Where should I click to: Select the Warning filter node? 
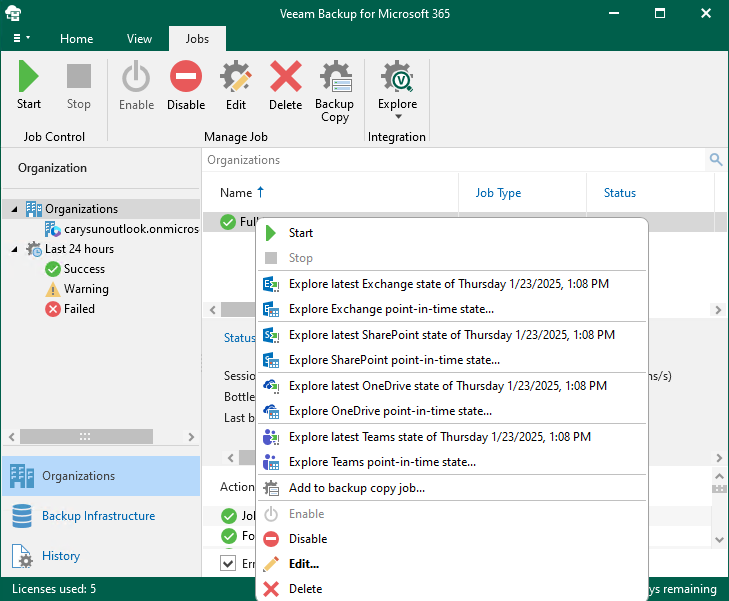coord(77,289)
